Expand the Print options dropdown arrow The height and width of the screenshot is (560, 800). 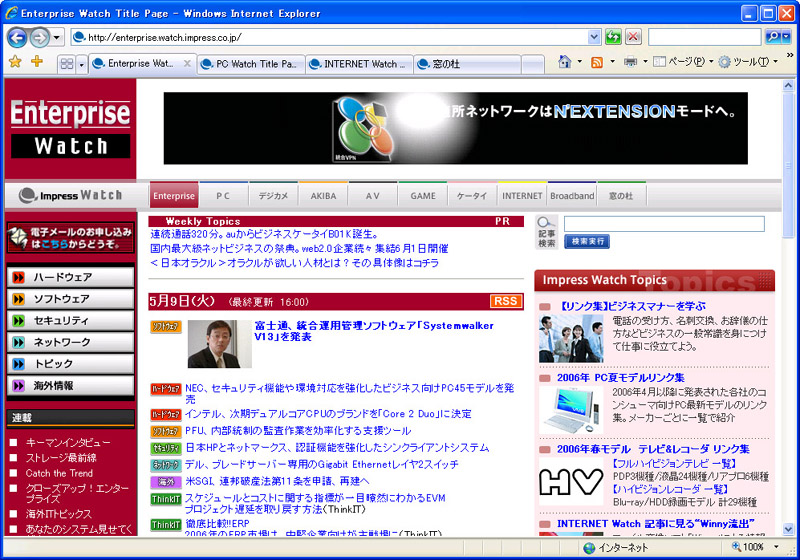pos(645,62)
